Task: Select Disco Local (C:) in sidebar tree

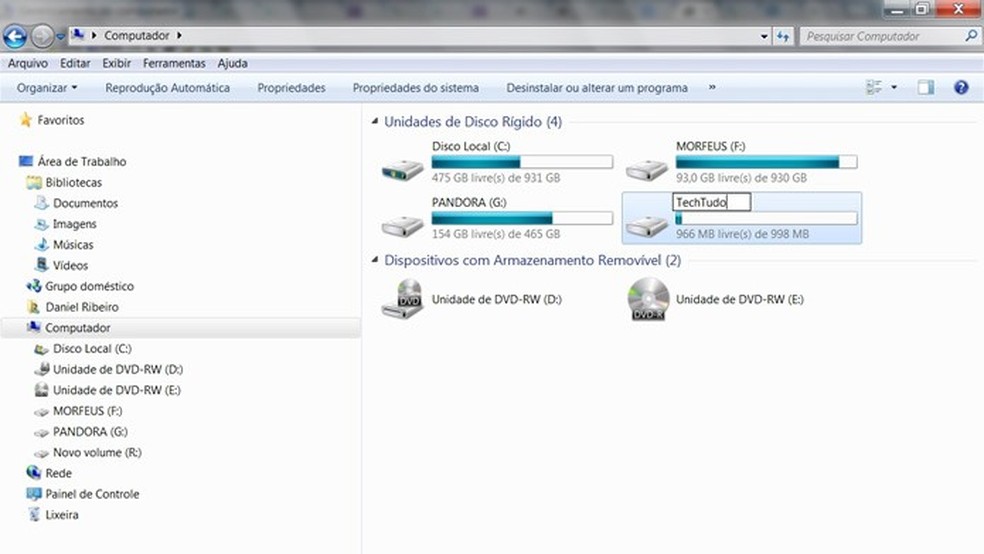Action: (92, 348)
